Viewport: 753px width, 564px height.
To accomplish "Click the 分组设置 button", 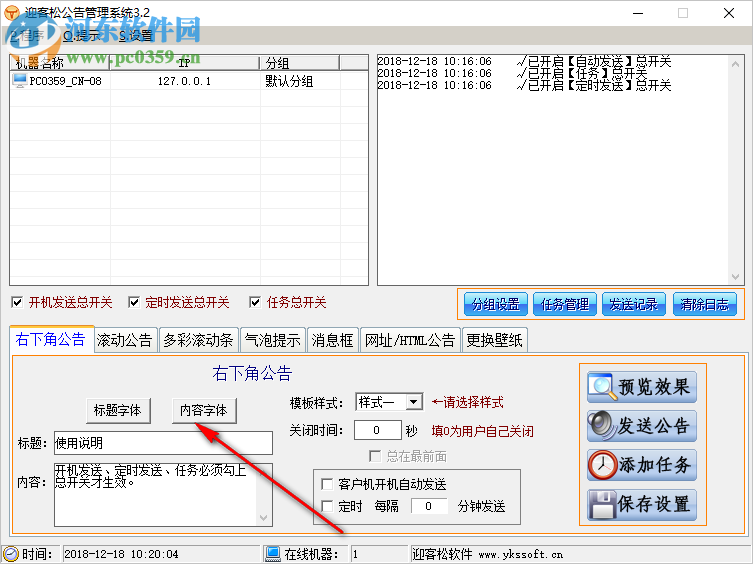I will tap(496, 304).
